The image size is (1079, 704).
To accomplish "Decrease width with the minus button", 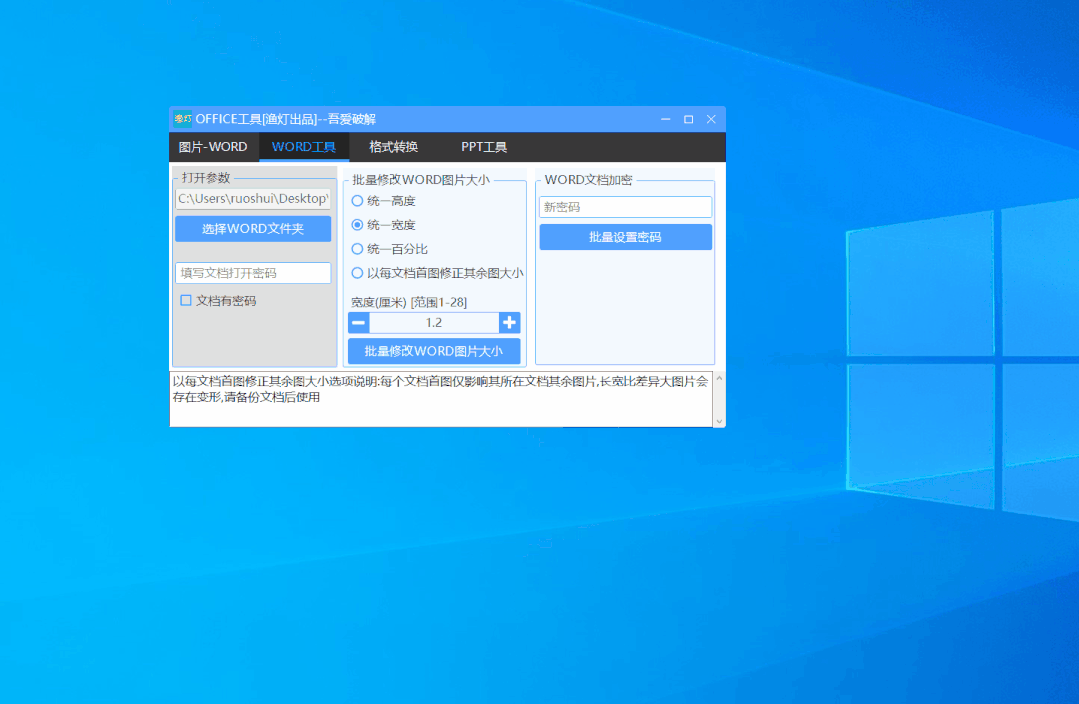I will (359, 323).
